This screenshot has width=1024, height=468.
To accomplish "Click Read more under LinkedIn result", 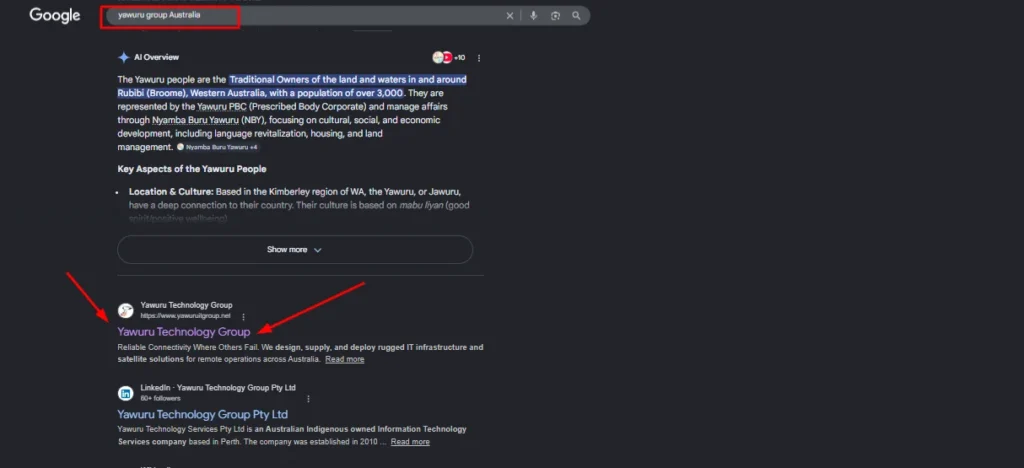I will [410, 441].
